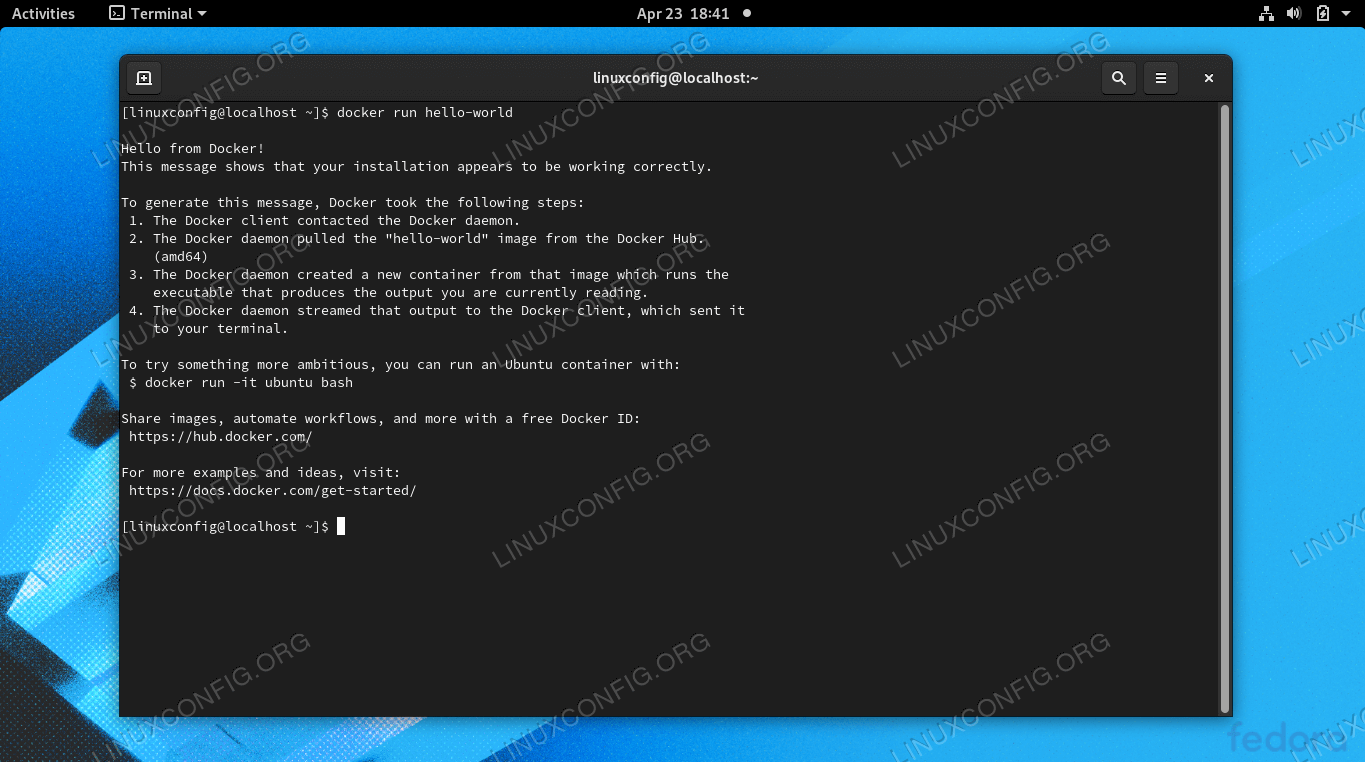Click the network status icon
Image resolution: width=1365 pixels, height=762 pixels.
(1266, 13)
